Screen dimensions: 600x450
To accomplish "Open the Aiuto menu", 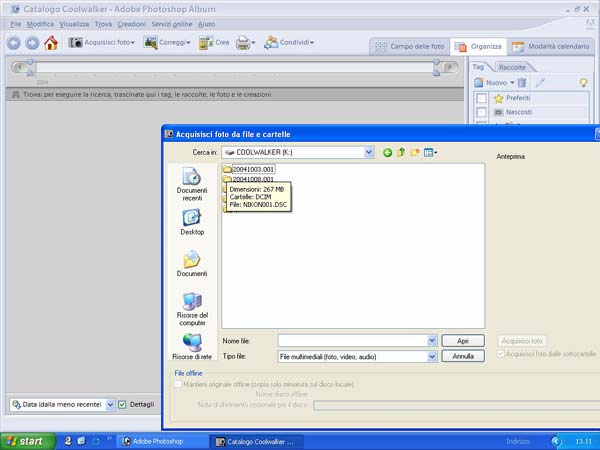I will click(207, 24).
